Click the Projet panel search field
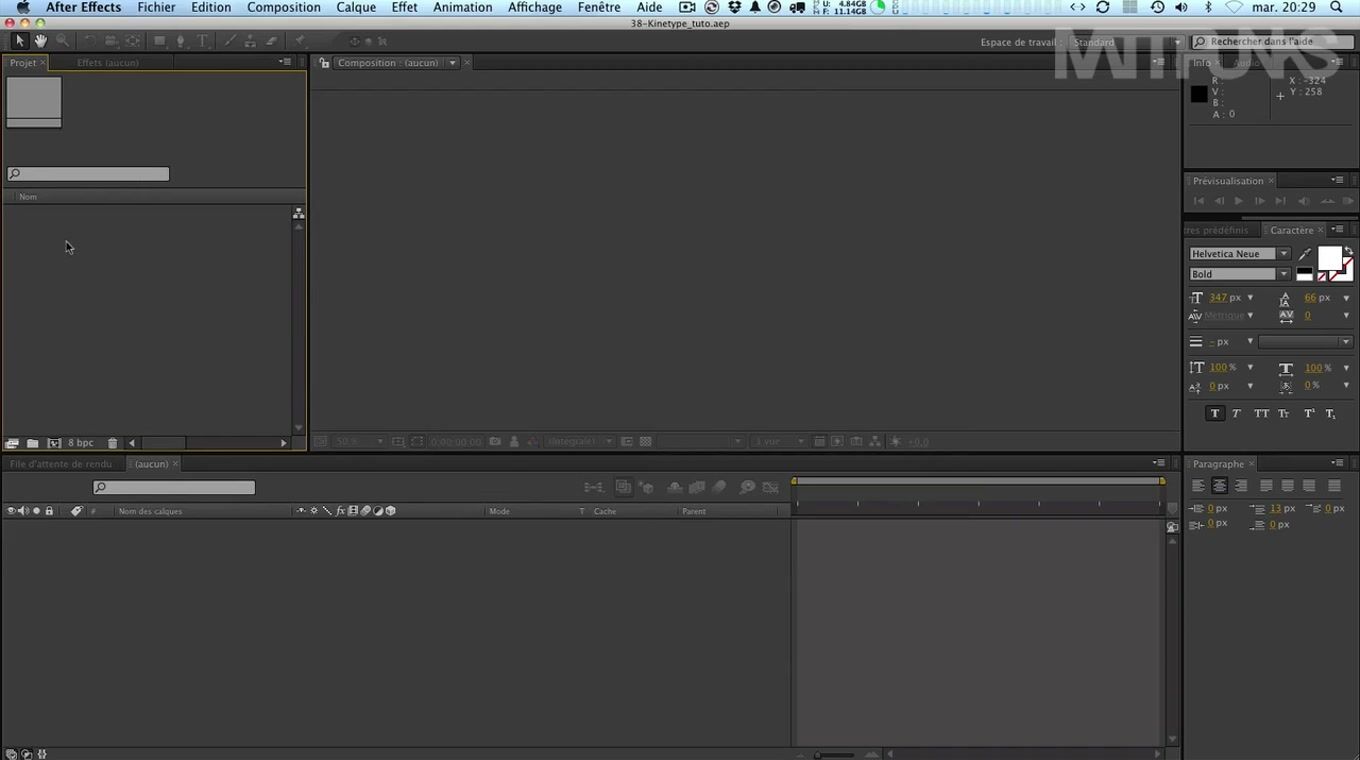 click(89, 174)
